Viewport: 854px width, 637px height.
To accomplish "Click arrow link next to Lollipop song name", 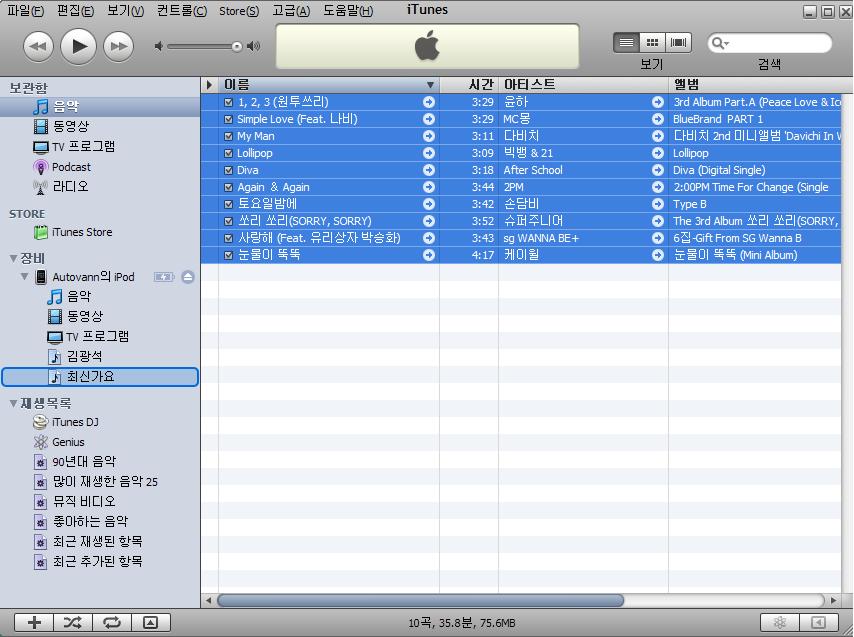I will point(429,153).
